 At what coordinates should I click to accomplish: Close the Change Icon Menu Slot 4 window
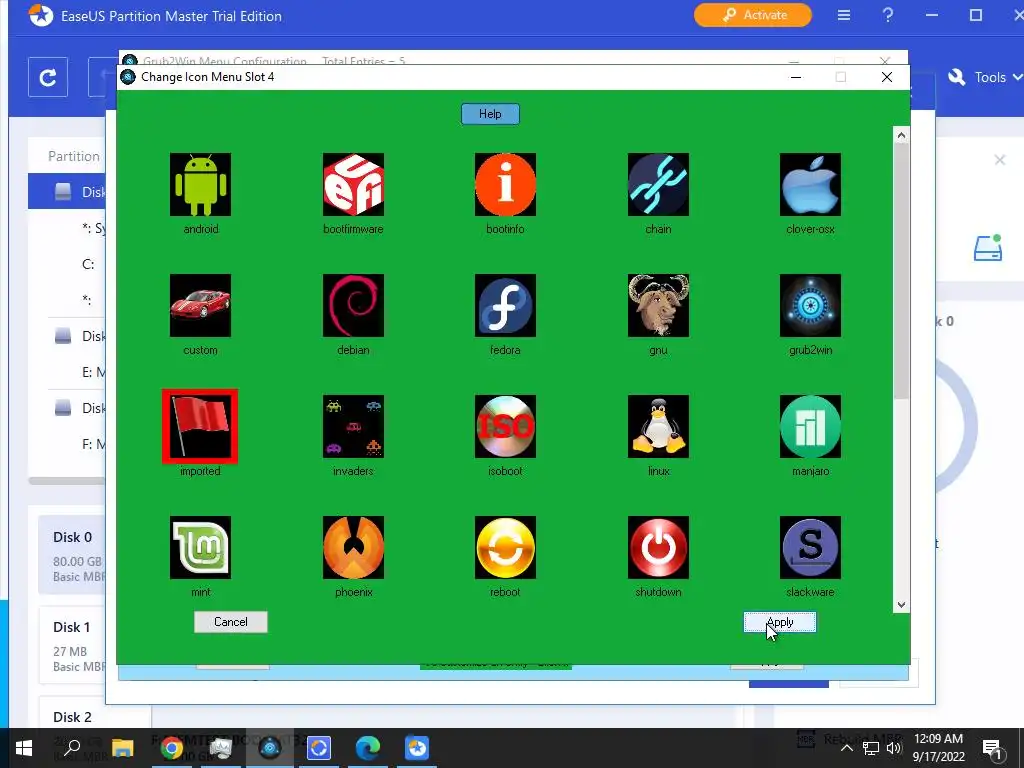point(886,77)
